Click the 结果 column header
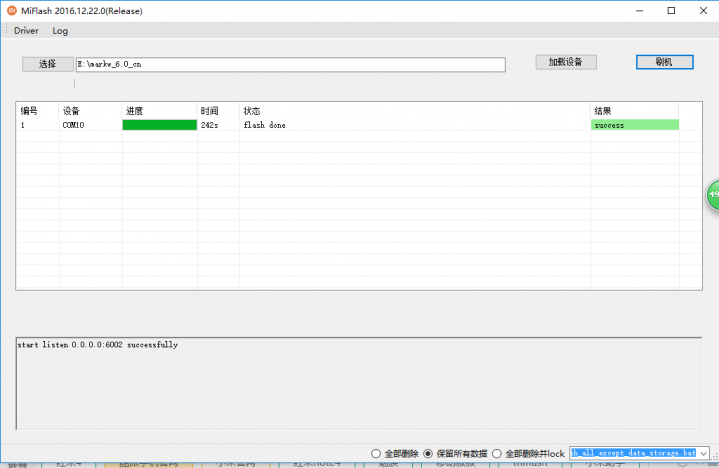Screen dimensions: 719x468 click(635, 111)
